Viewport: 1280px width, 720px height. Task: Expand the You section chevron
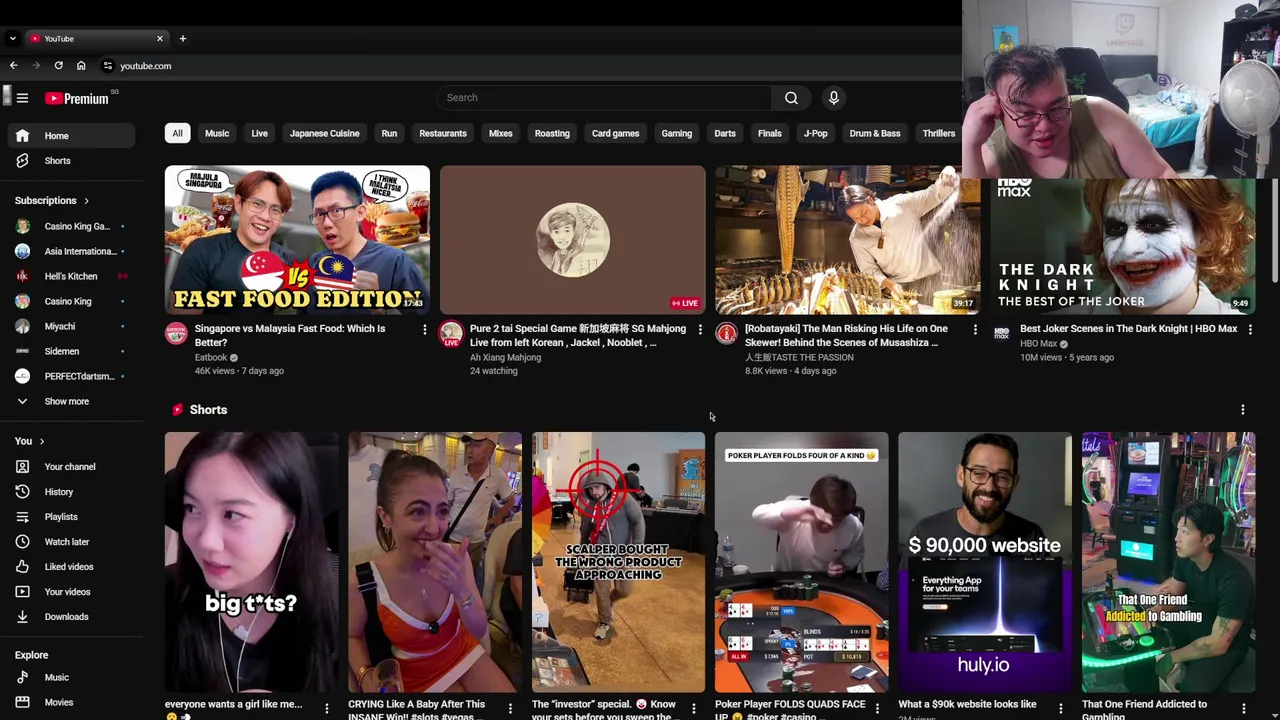click(42, 441)
